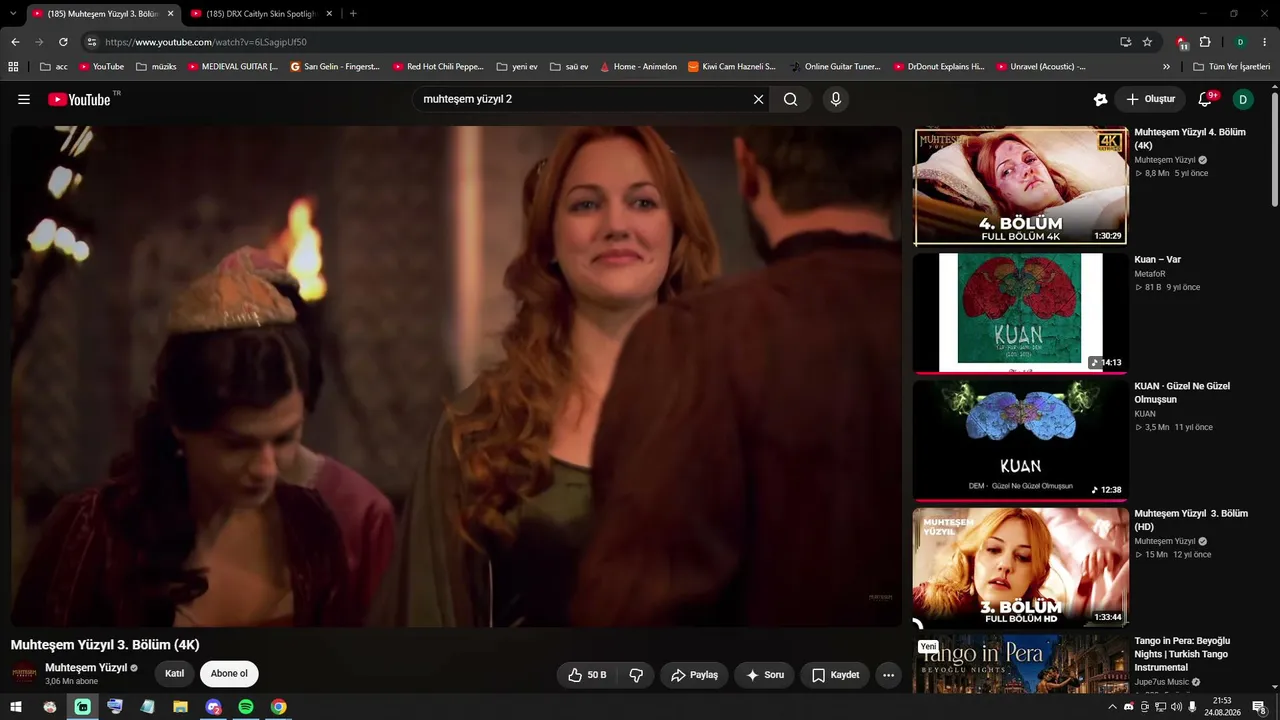This screenshot has height=720, width=1280.
Task: Click the browser address bar URL
Action: click(x=205, y=42)
